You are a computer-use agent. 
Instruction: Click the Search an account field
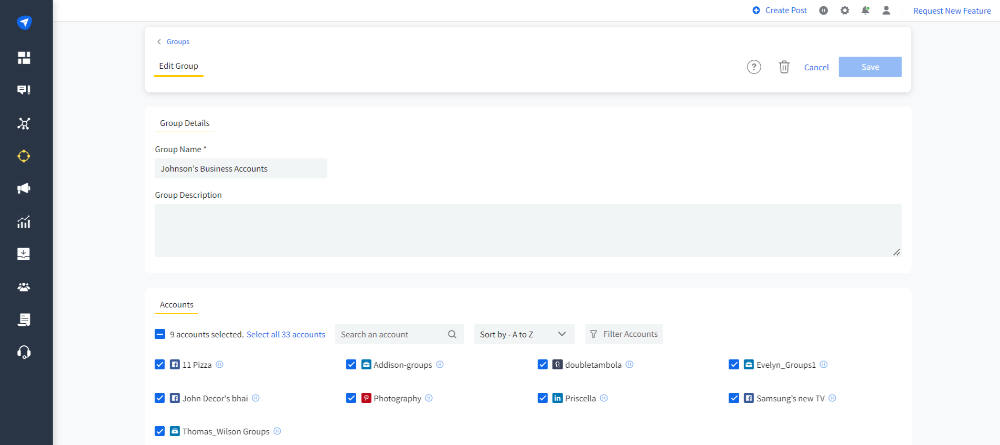click(x=399, y=334)
